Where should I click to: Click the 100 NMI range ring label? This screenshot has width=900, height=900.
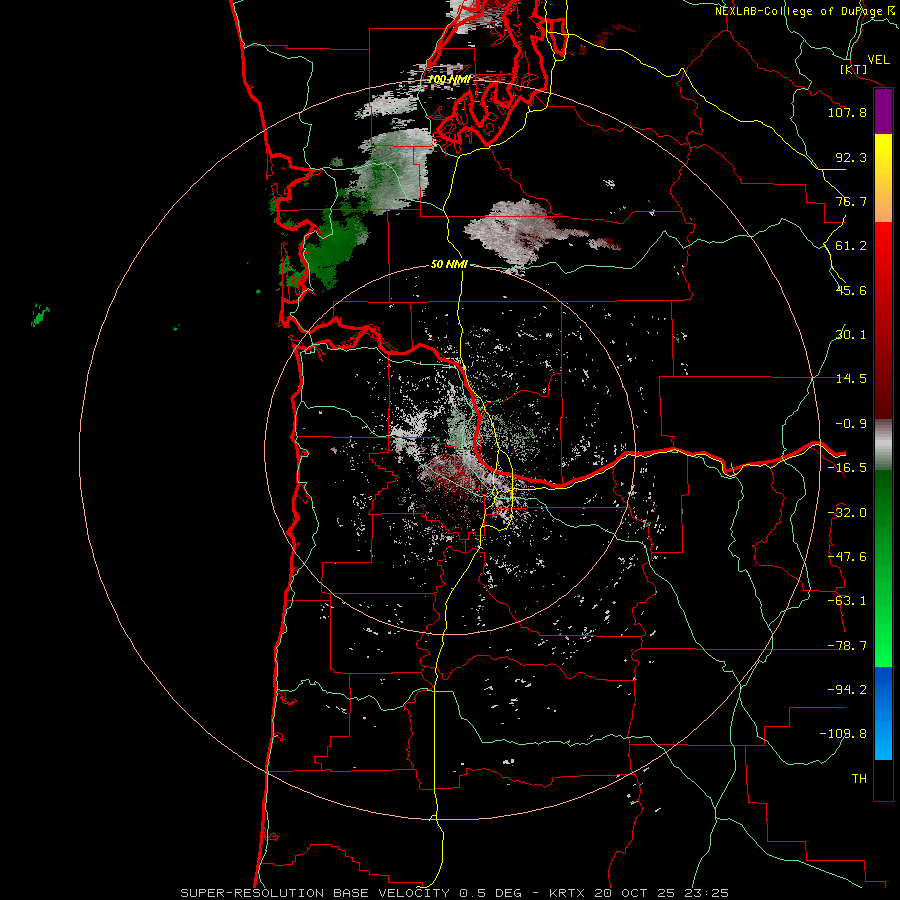449,79
